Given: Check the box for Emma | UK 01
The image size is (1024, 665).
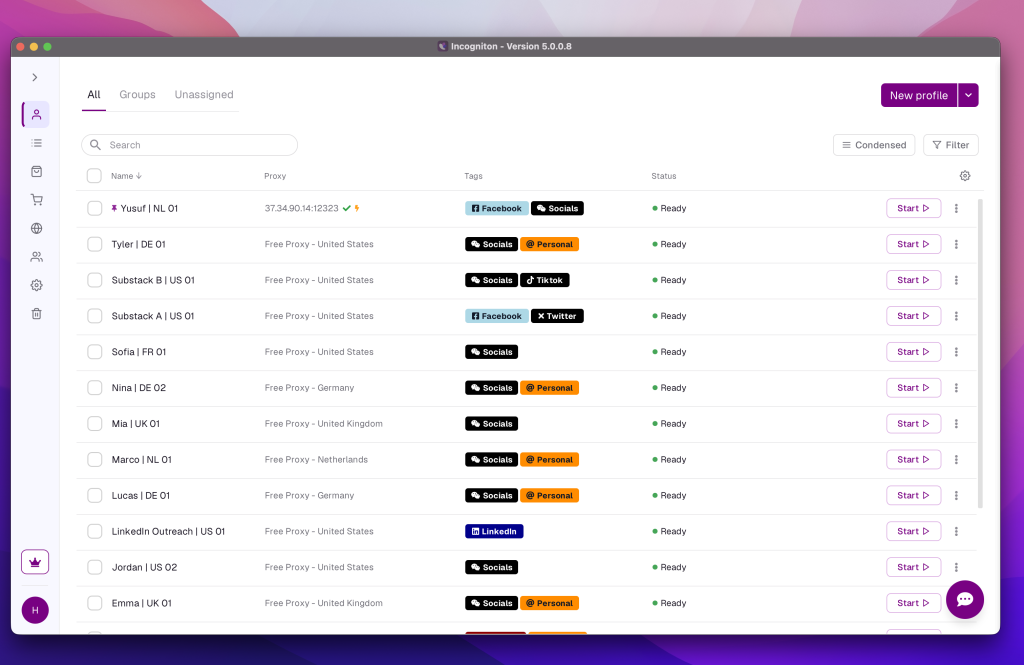Looking at the screenshot, I should click(95, 604).
